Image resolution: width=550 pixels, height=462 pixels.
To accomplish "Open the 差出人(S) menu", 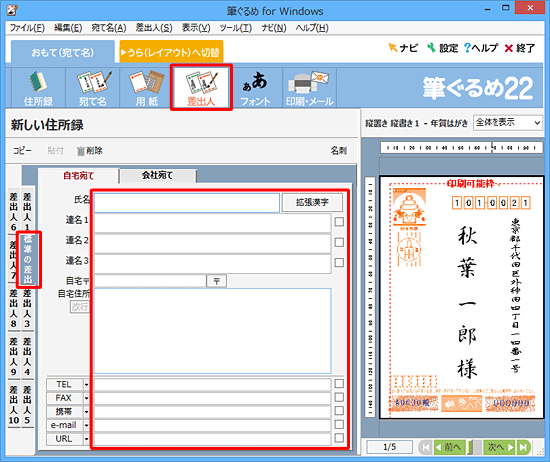I will [154, 28].
